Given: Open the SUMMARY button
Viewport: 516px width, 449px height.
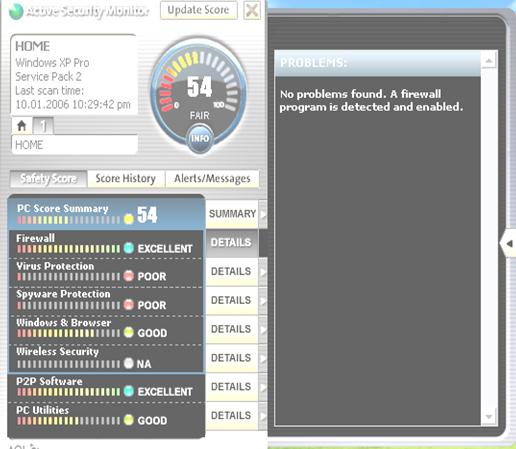Looking at the screenshot, I should [x=232, y=214].
